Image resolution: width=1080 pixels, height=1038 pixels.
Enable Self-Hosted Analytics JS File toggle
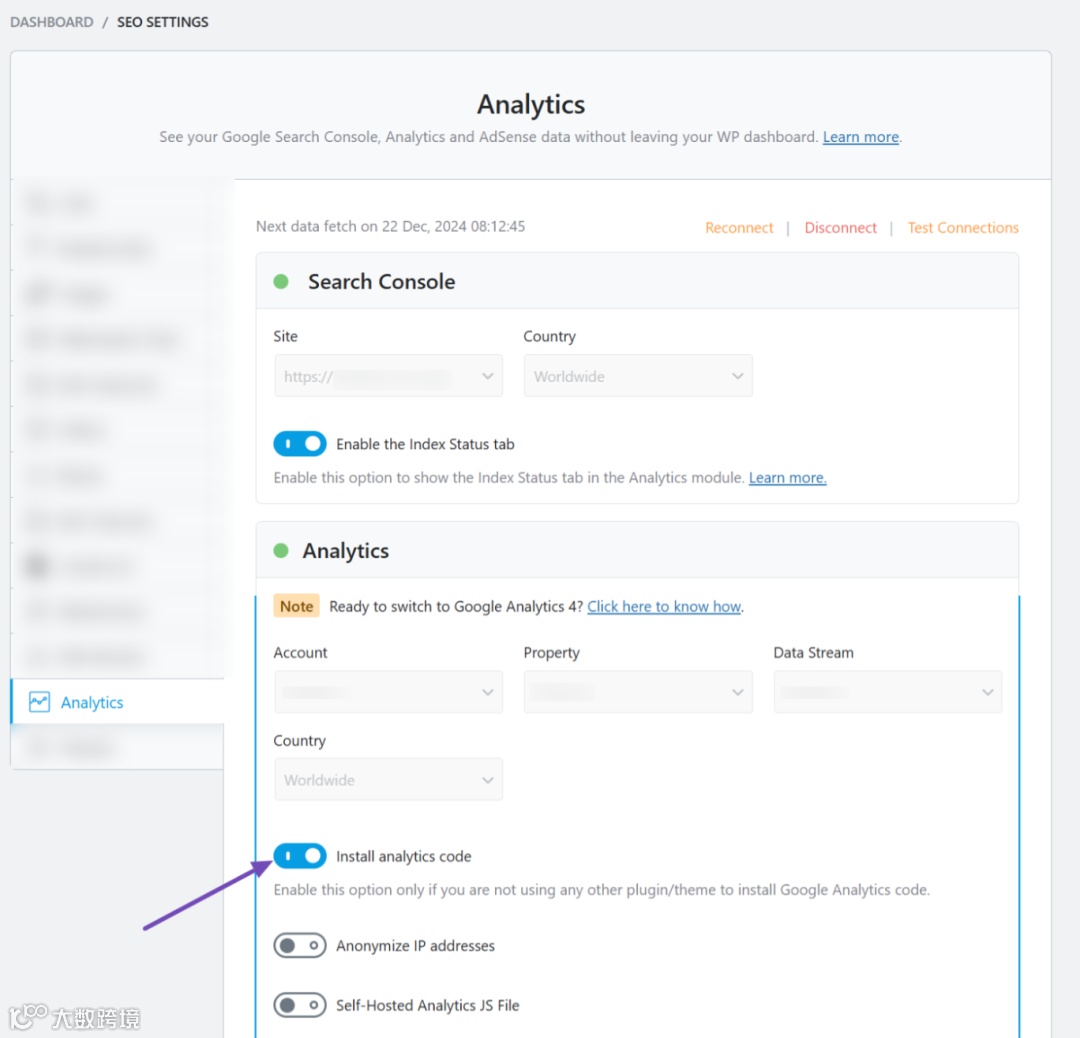300,1005
